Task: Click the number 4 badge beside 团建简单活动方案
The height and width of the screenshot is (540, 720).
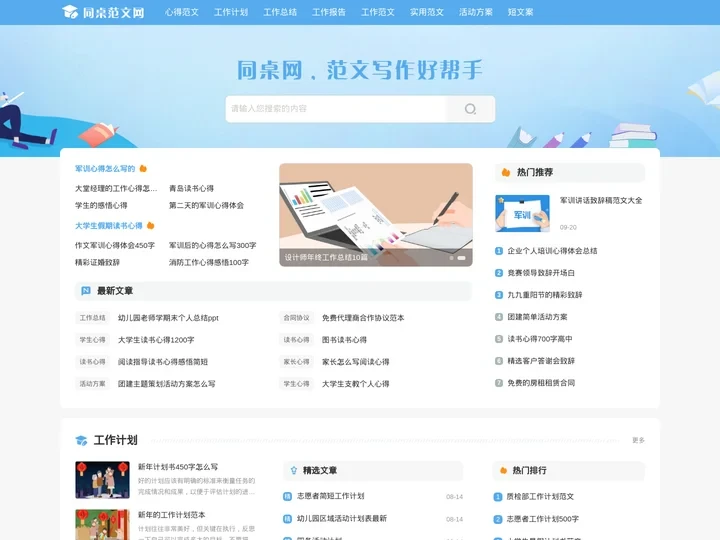Action: coord(499,317)
